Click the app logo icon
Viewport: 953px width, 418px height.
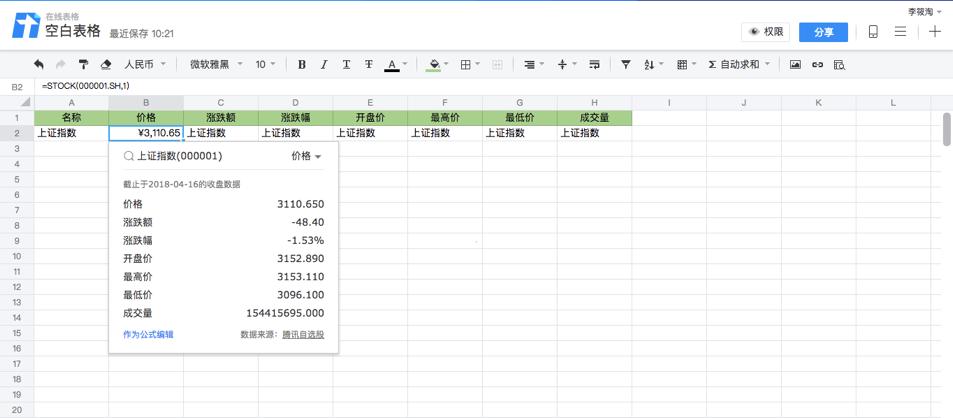pyautogui.click(x=26, y=26)
